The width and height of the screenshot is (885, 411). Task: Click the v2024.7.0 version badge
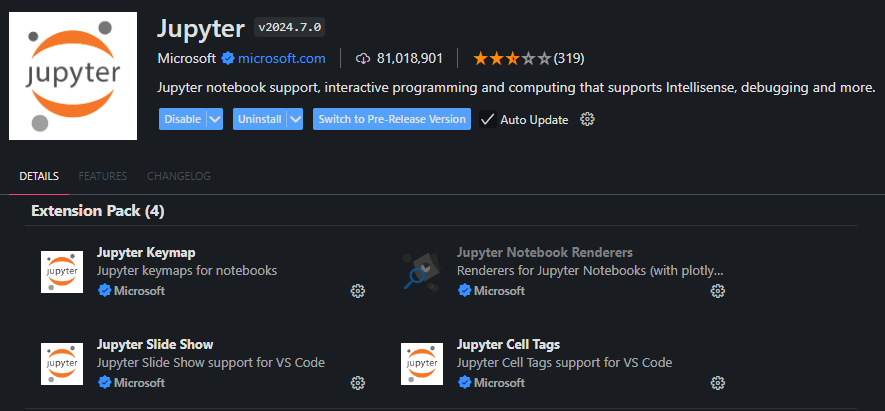[290, 27]
